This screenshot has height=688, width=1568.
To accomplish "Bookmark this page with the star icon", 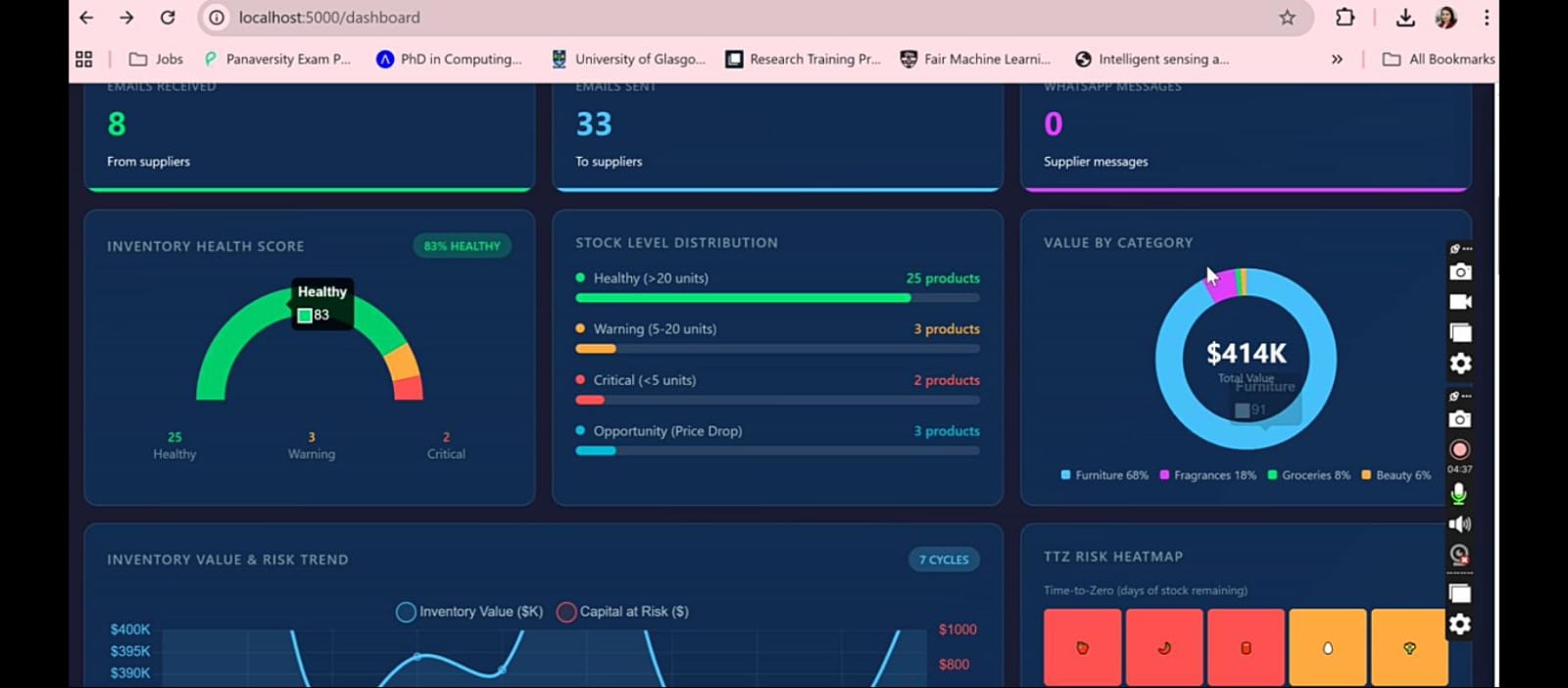I will [x=1287, y=18].
